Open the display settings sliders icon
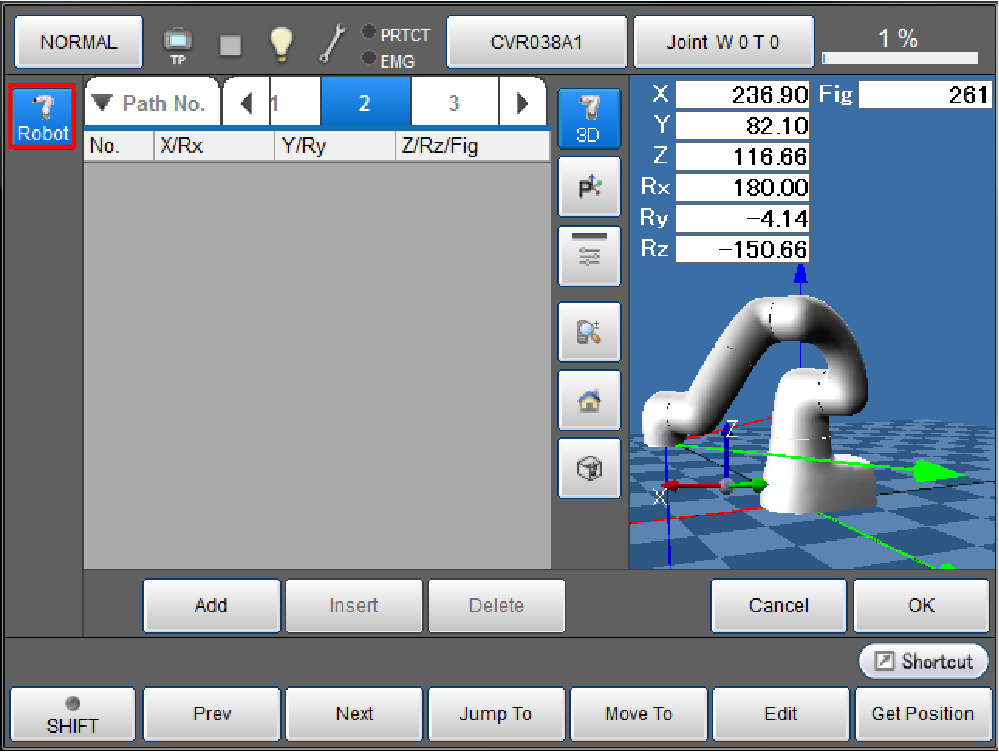999x752 pixels. [x=589, y=256]
